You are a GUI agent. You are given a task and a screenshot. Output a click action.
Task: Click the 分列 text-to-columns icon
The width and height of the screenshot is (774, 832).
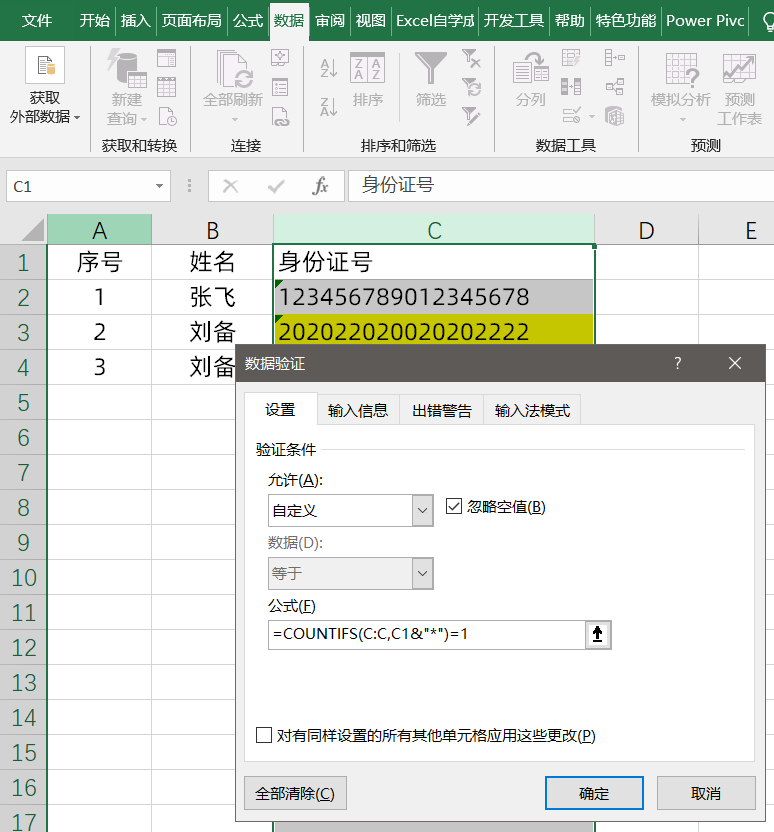[x=530, y=69]
